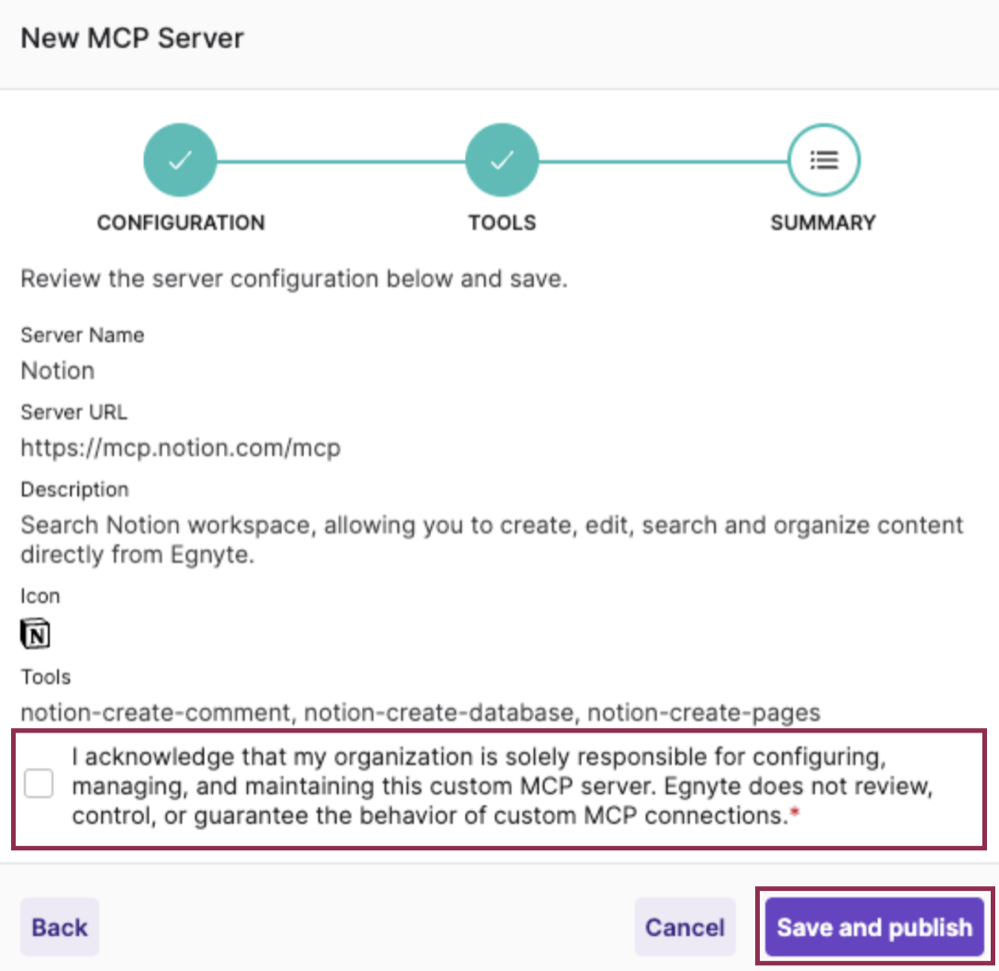Check the organization responsibility acknowledgment box
The width and height of the screenshot is (999, 971).
[38, 784]
